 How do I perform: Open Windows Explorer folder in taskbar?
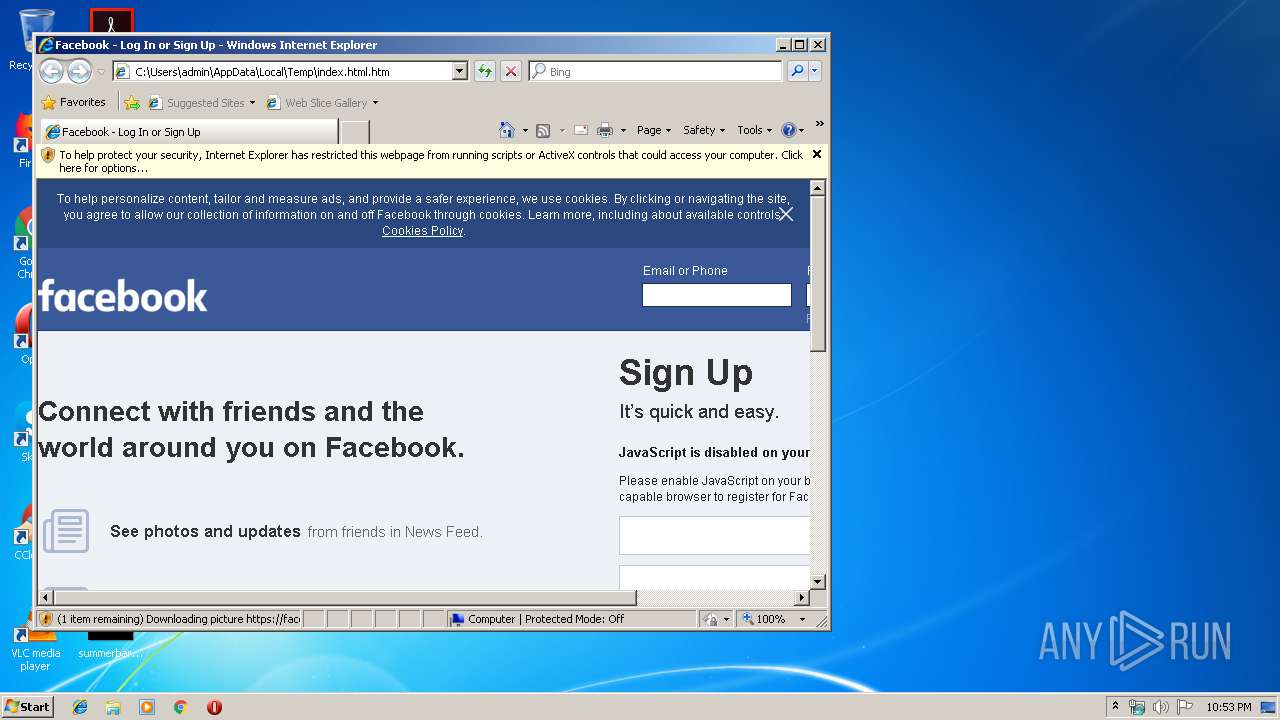point(113,707)
